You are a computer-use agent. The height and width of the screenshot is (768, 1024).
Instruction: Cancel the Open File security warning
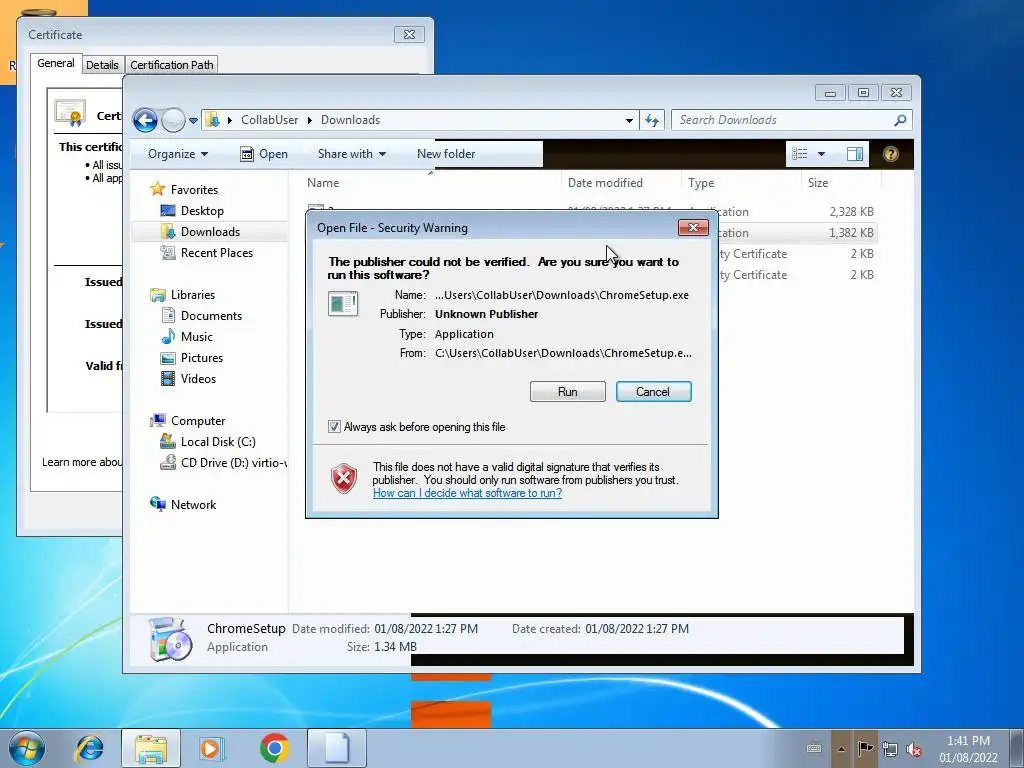[x=653, y=392]
